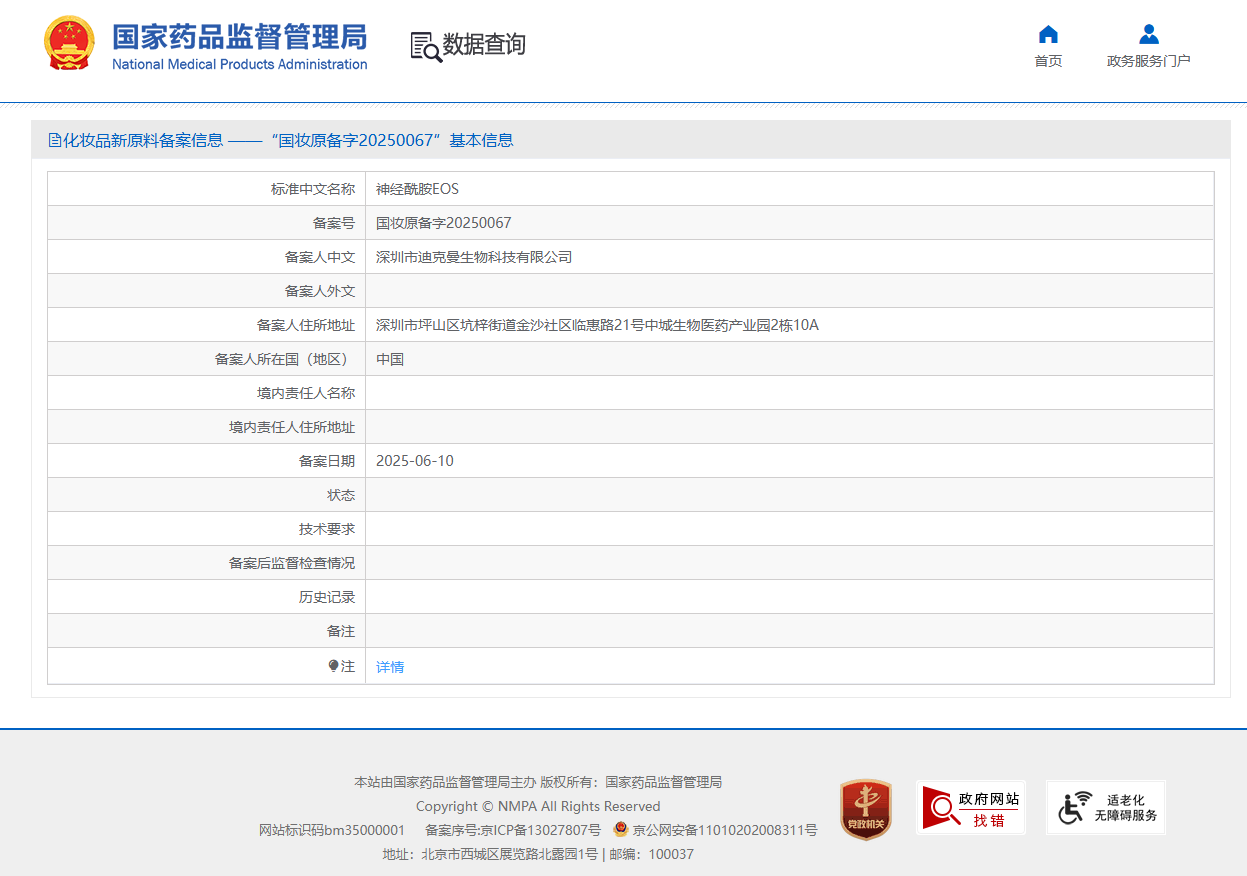
Task: Click the accessibility wheelchair icon
Action: [1076, 808]
